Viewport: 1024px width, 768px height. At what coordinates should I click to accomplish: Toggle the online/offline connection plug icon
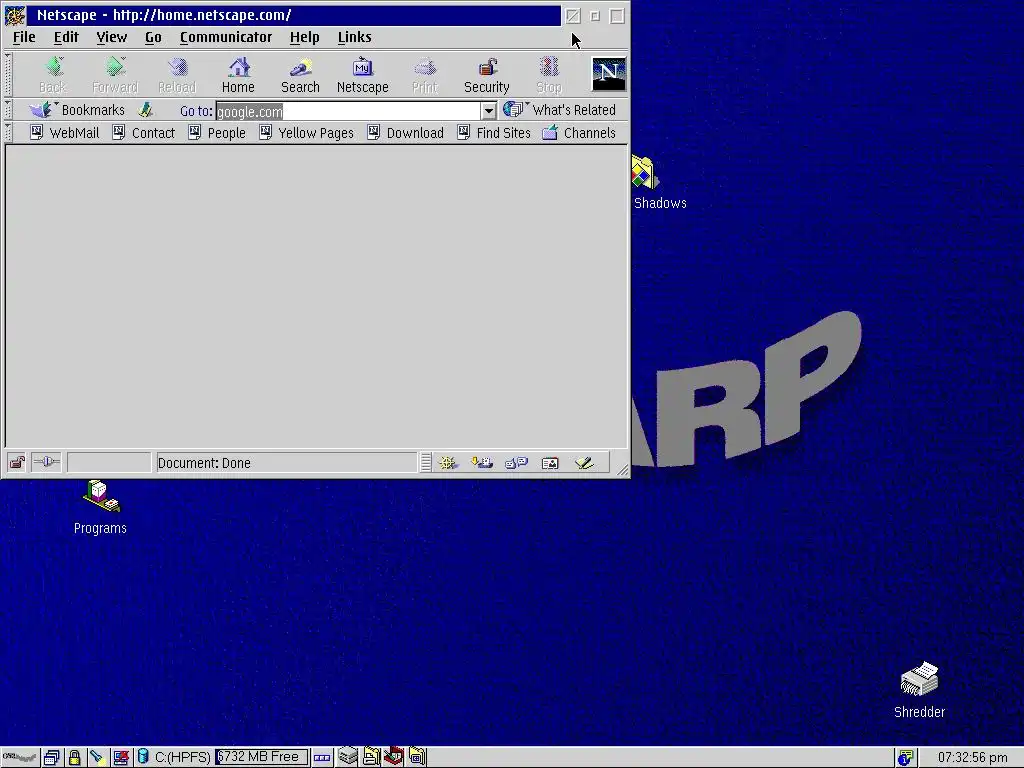click(x=46, y=462)
